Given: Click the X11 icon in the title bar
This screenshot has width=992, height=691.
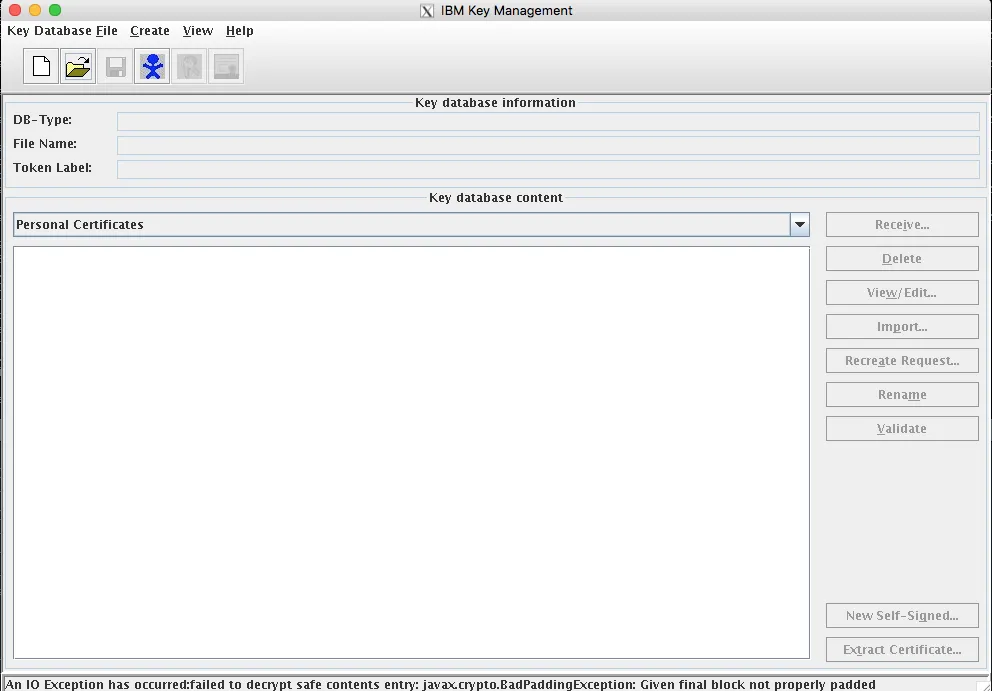Looking at the screenshot, I should pyautogui.click(x=427, y=11).
